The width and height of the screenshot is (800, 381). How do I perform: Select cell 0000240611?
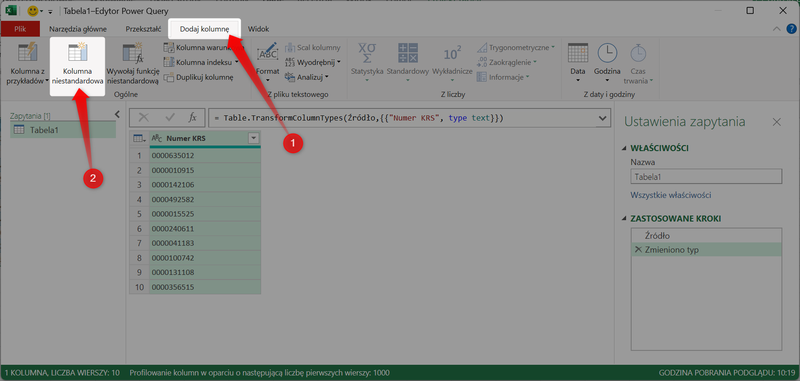click(x=205, y=228)
